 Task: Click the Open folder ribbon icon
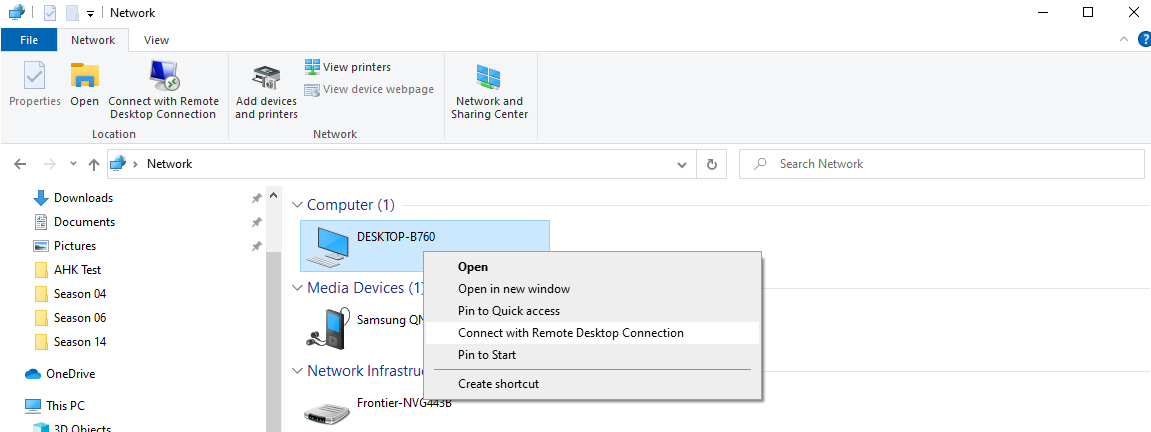[x=84, y=76]
